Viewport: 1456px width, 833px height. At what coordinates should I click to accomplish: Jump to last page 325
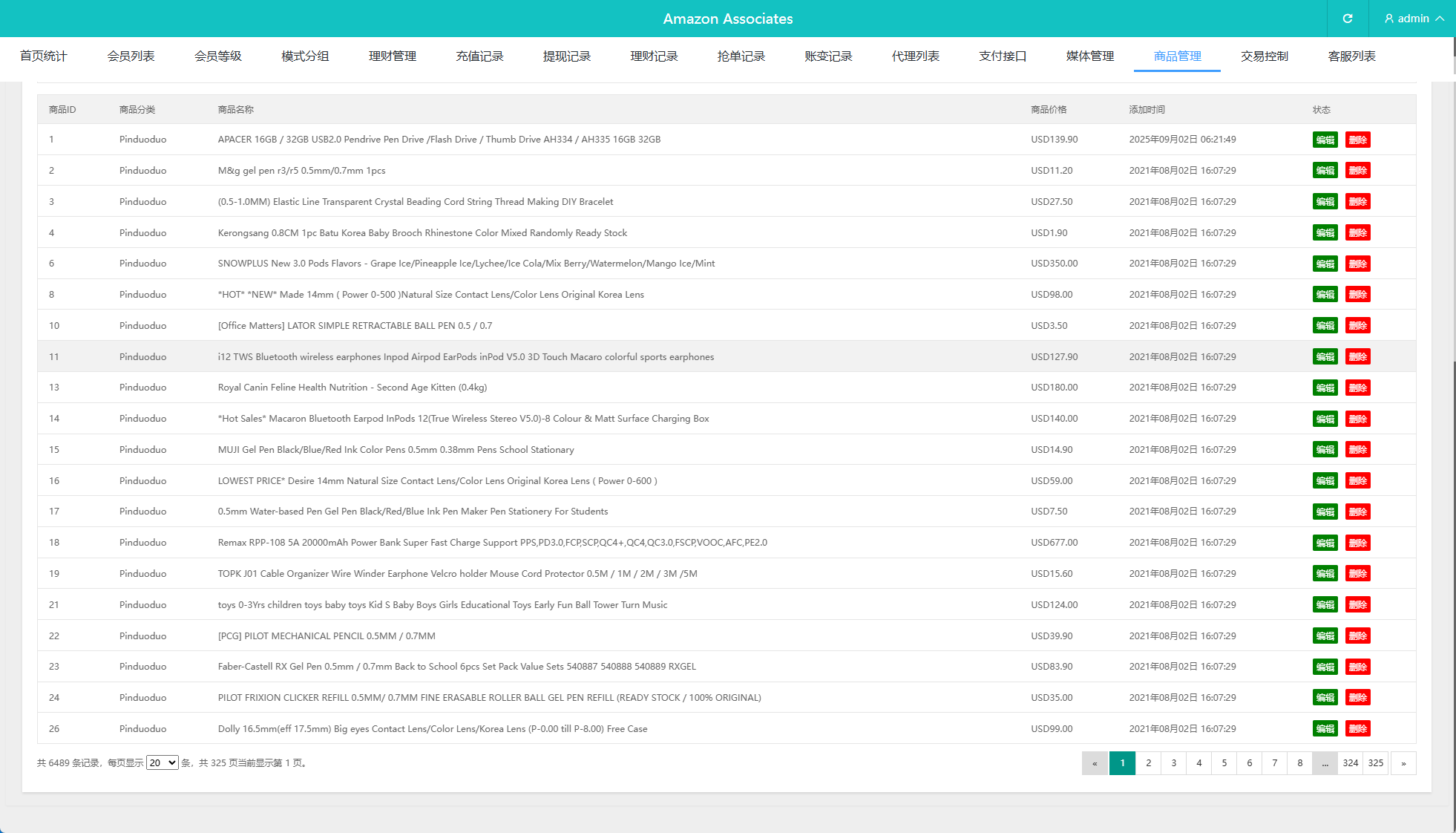[x=1375, y=763]
